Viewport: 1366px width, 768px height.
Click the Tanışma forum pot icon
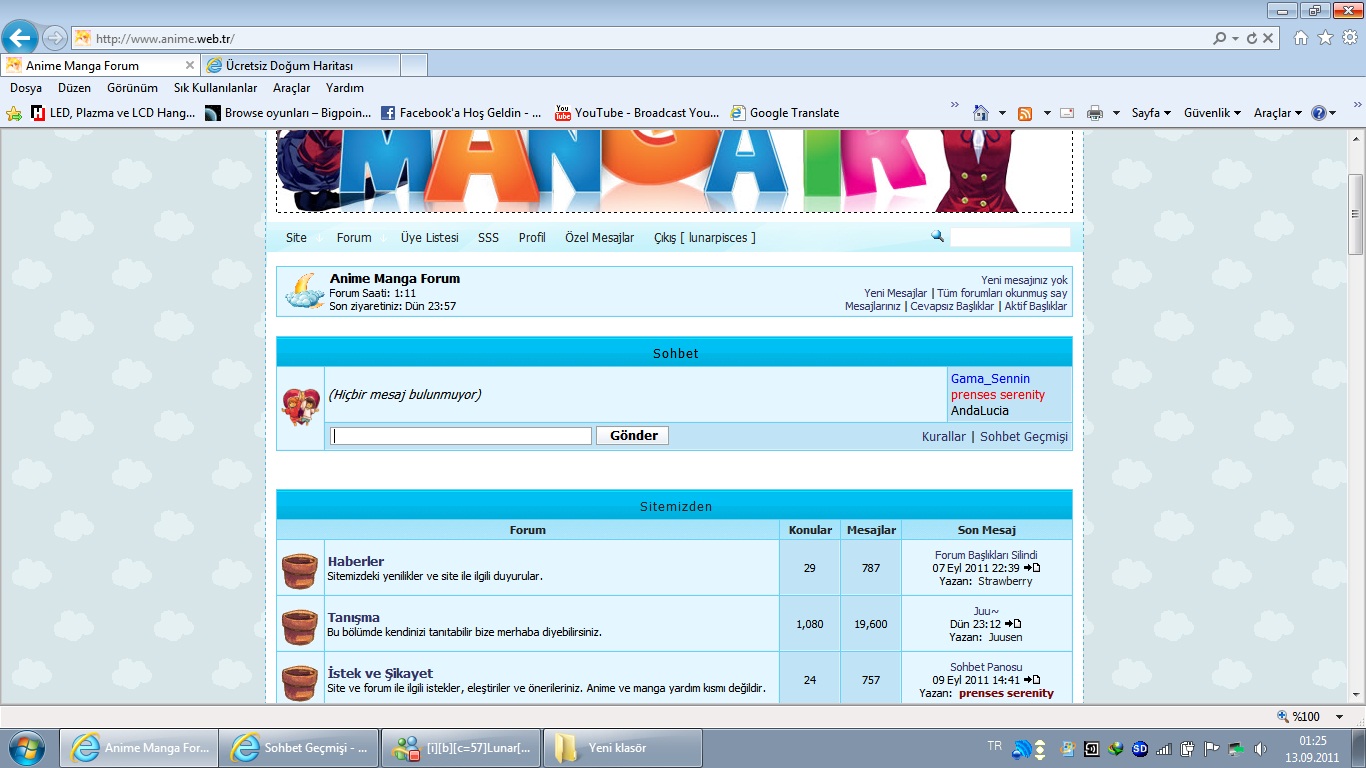pyautogui.click(x=300, y=626)
